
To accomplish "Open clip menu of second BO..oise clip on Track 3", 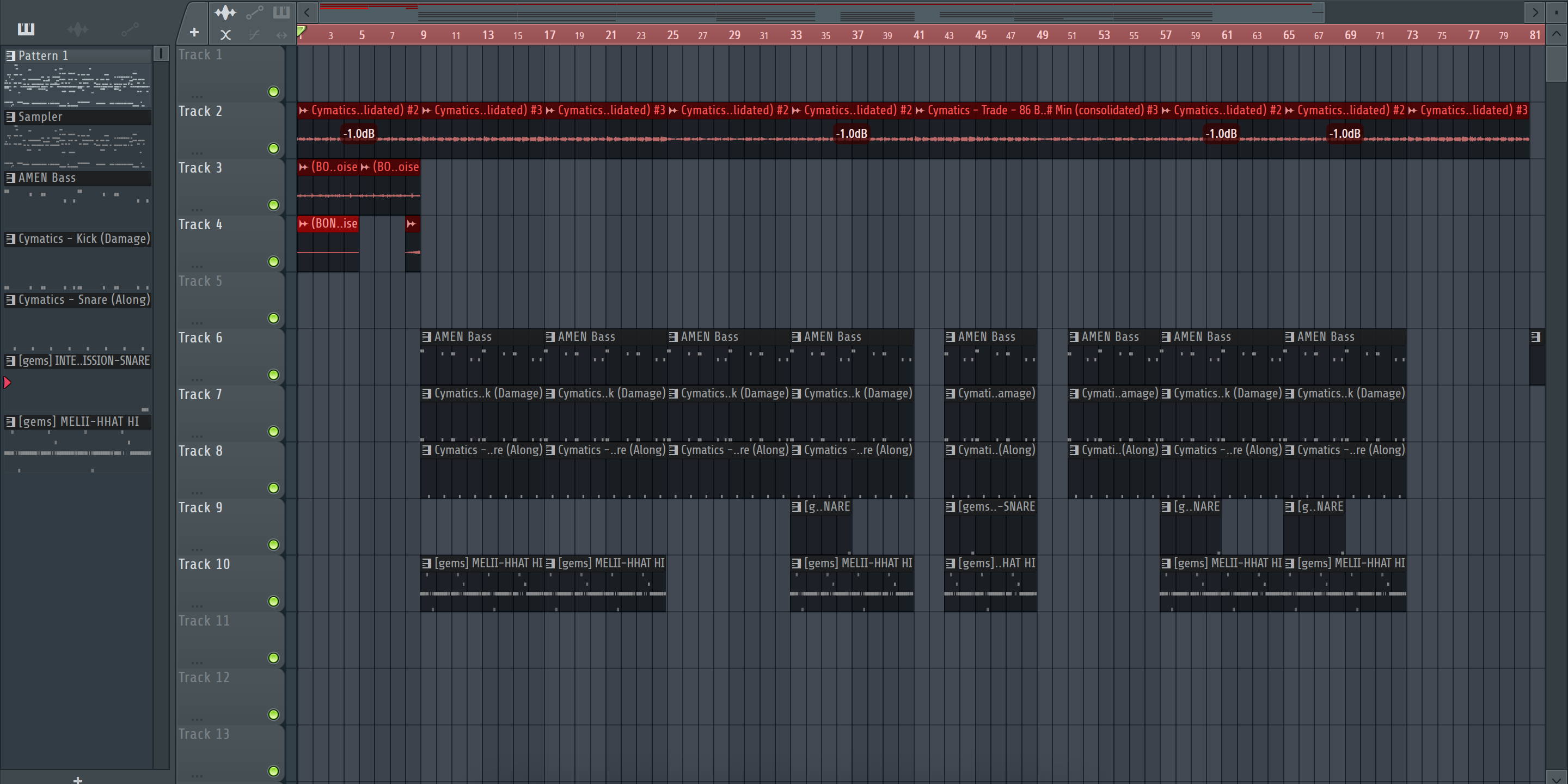I will [x=365, y=167].
